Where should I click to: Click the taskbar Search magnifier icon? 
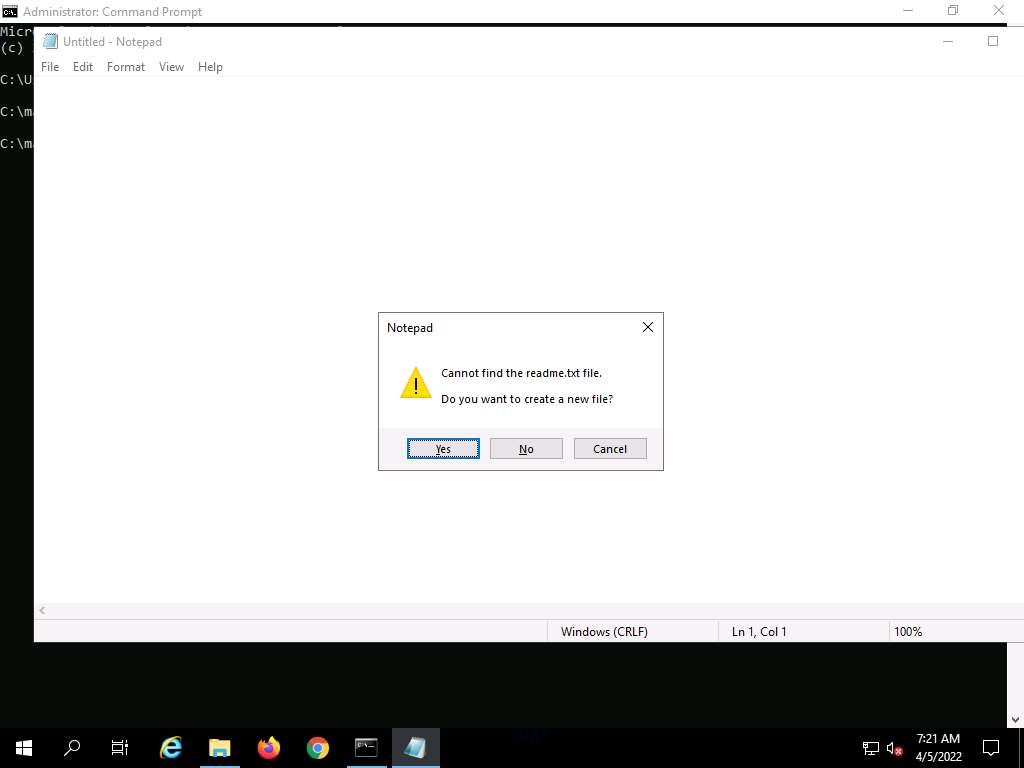tap(72, 747)
